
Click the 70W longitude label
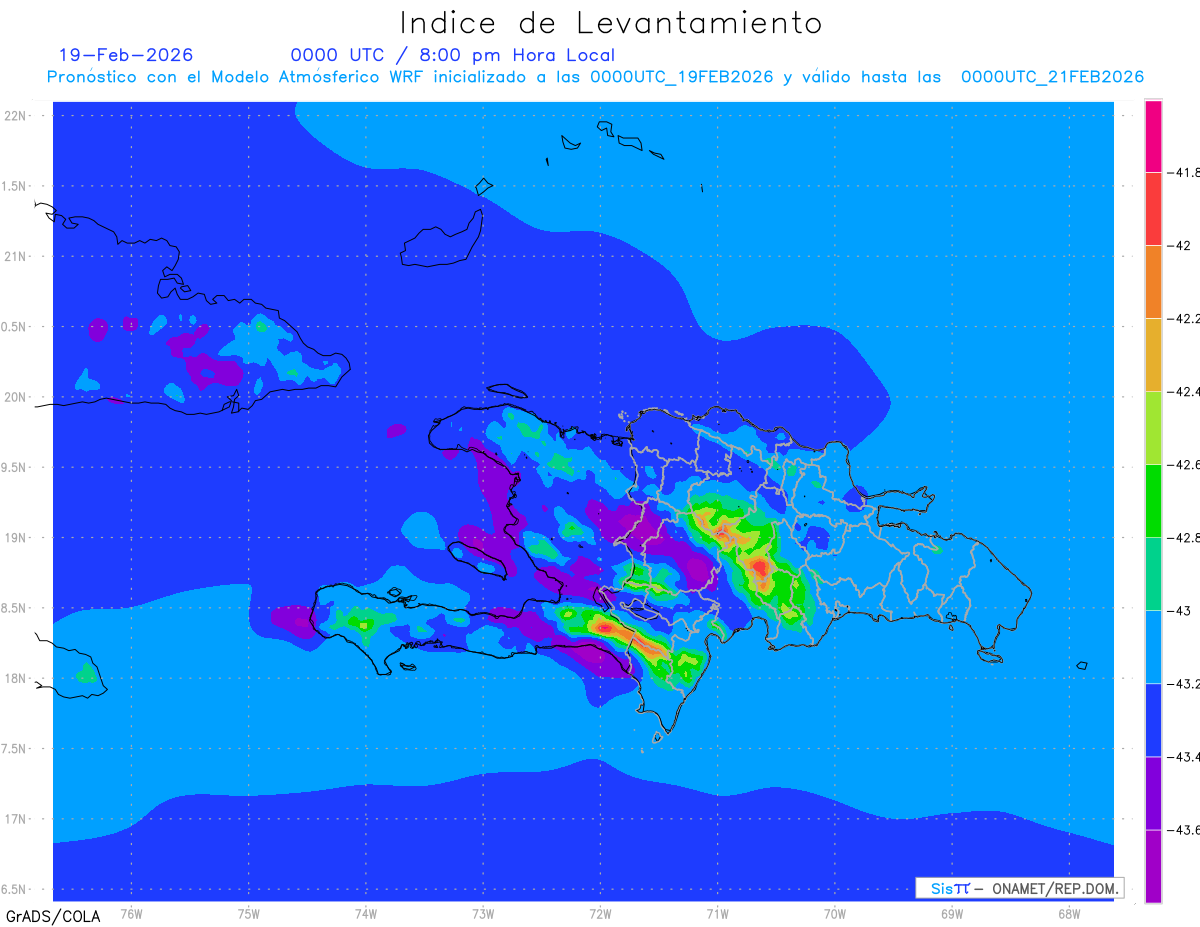coord(835,914)
